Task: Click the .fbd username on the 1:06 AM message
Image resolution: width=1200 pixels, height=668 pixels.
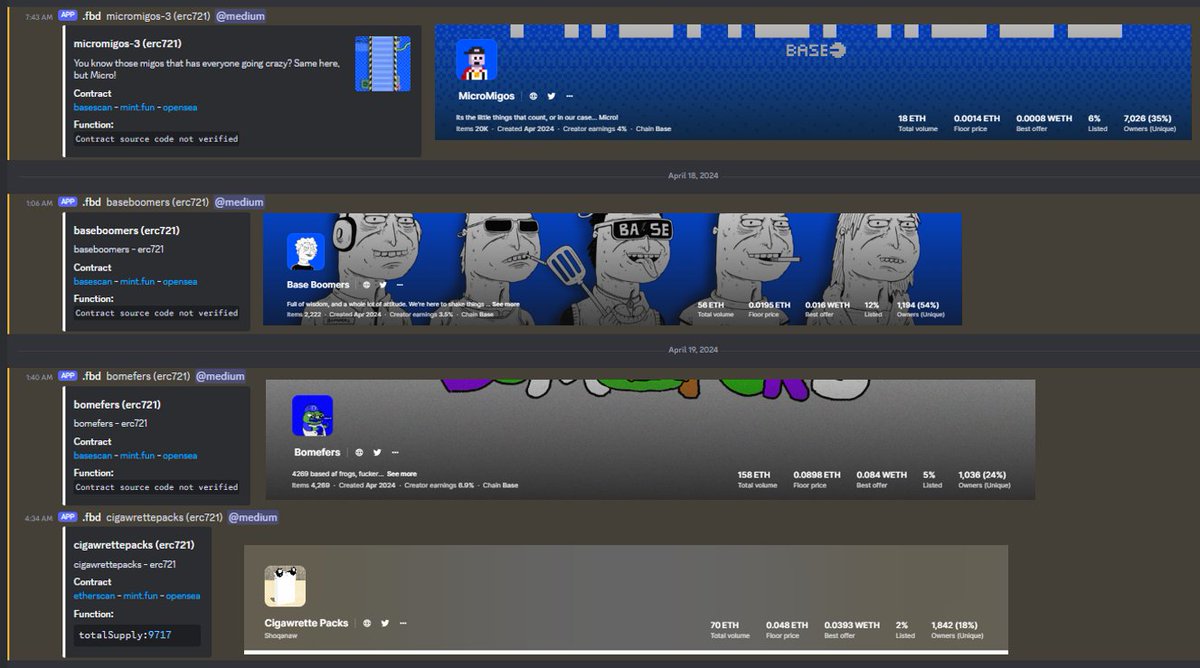Action: coord(91,201)
